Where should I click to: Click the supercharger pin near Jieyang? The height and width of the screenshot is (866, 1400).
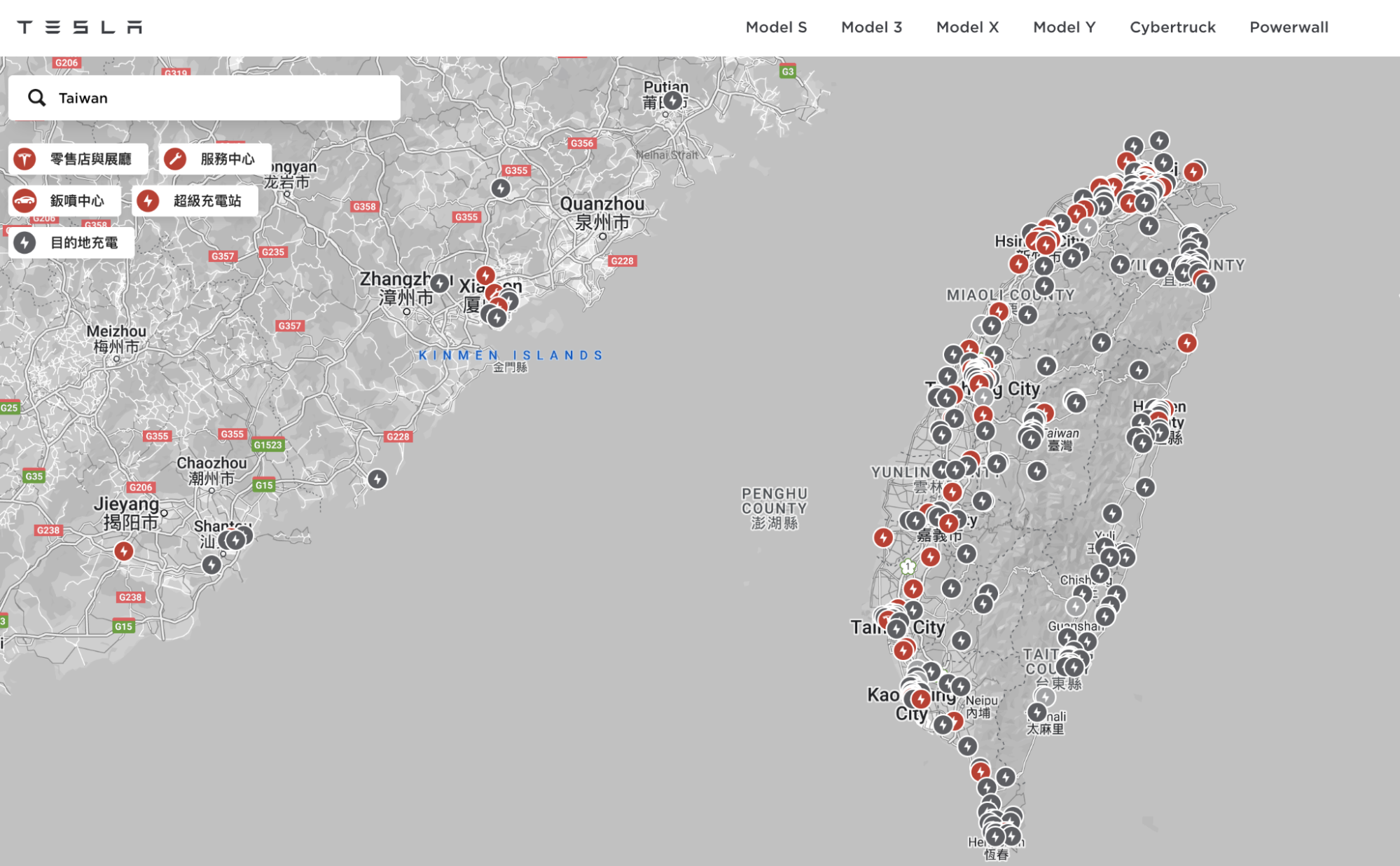click(124, 551)
